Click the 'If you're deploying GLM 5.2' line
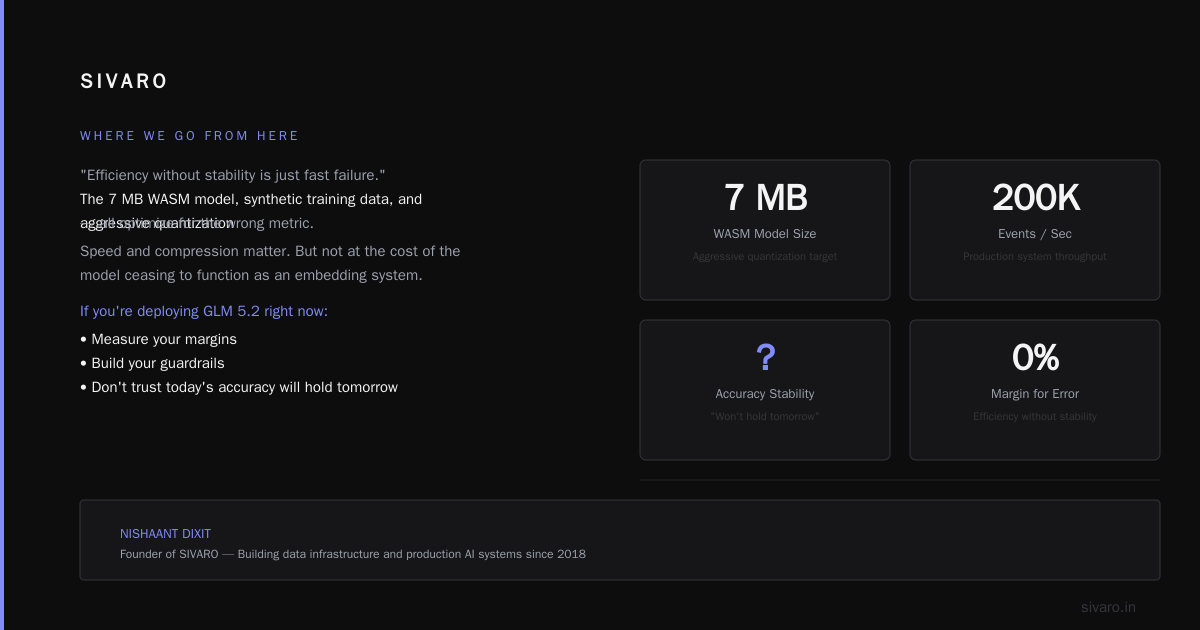 click(x=204, y=311)
